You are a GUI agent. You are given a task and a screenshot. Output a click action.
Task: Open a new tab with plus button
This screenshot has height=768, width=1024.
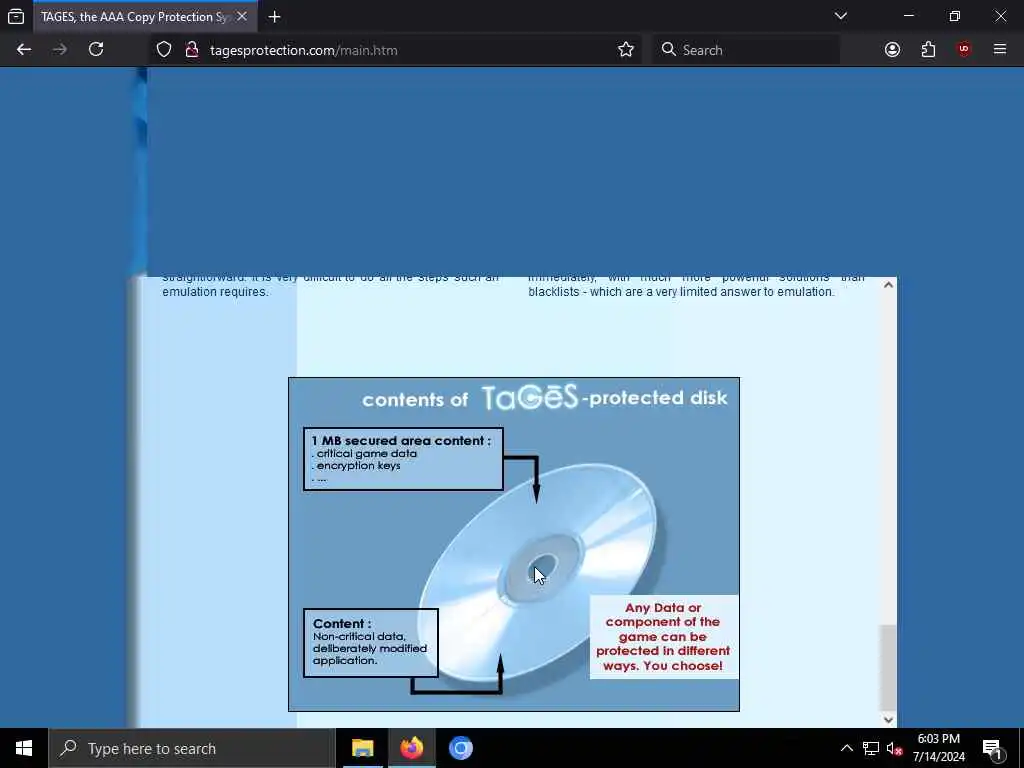coord(275,17)
